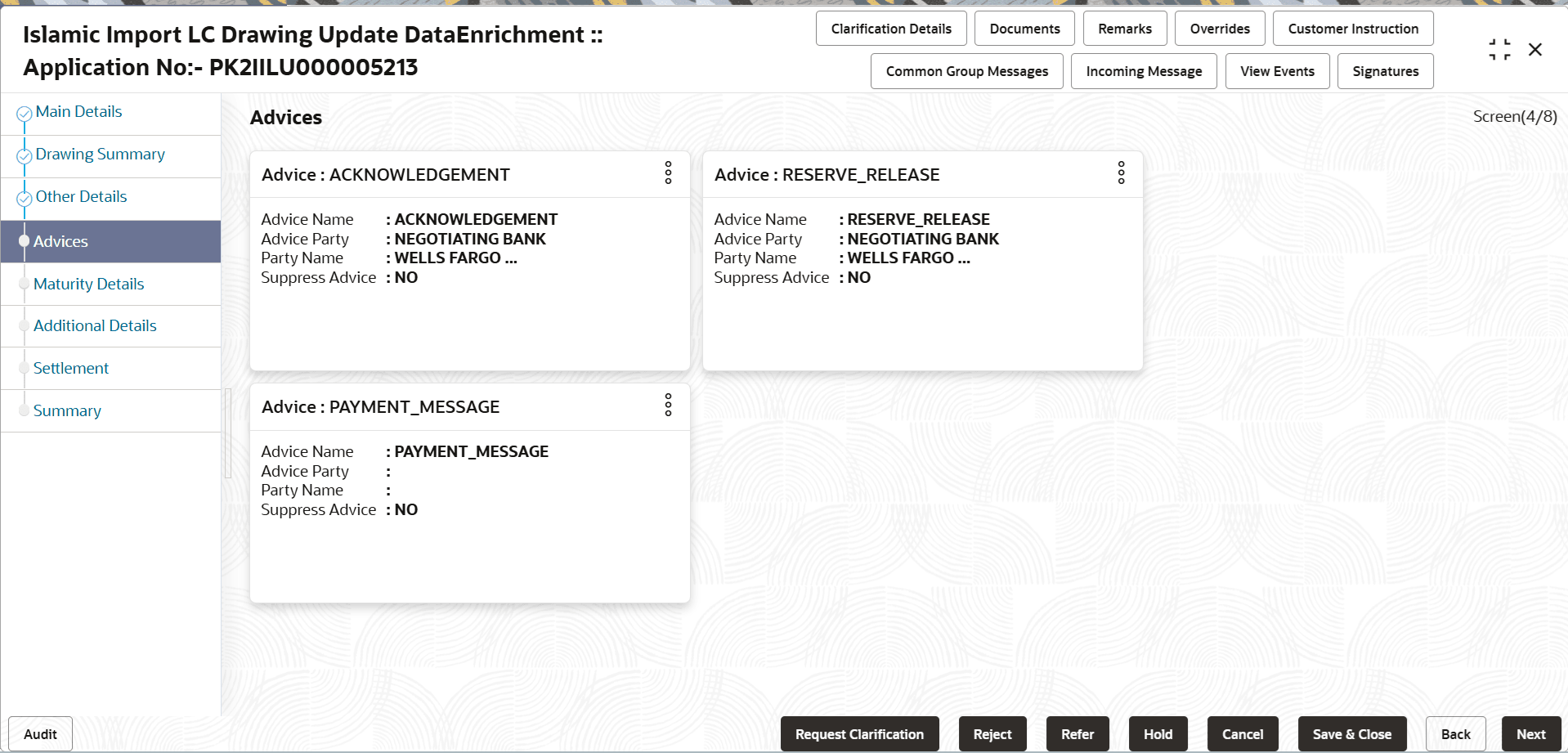Open kebab menu on RESERVE_RELEASE advice card
This screenshot has width=1568, height=753.
pyautogui.click(x=1121, y=173)
